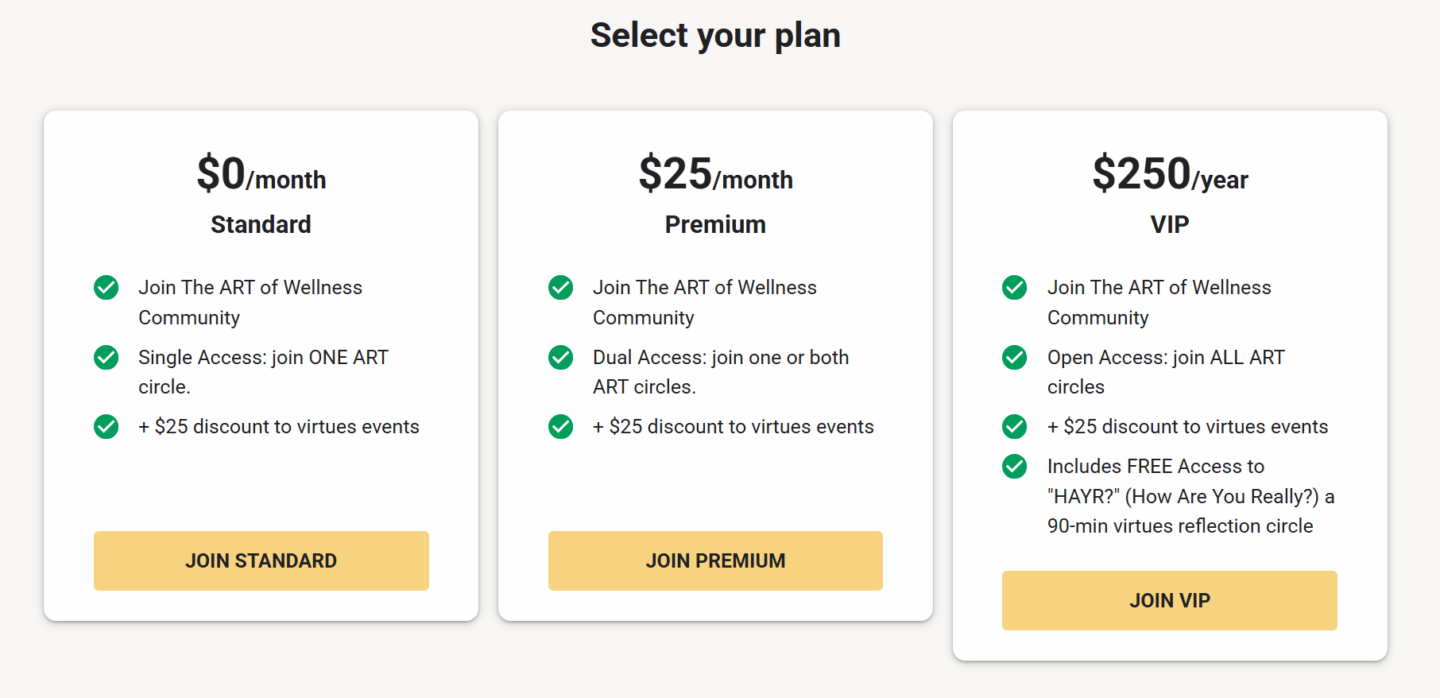Screen dimensions: 1440x698
Task: Click checkmark beside Standard $25 discount feature
Action: click(106, 427)
